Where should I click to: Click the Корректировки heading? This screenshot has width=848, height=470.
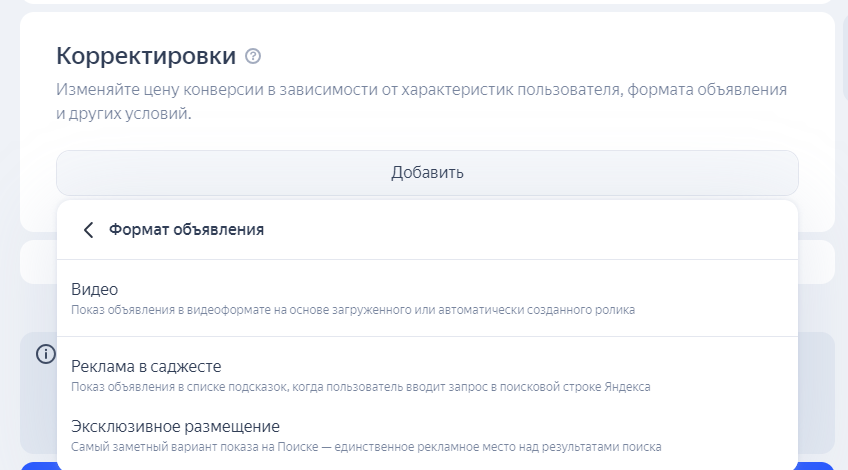pos(146,56)
